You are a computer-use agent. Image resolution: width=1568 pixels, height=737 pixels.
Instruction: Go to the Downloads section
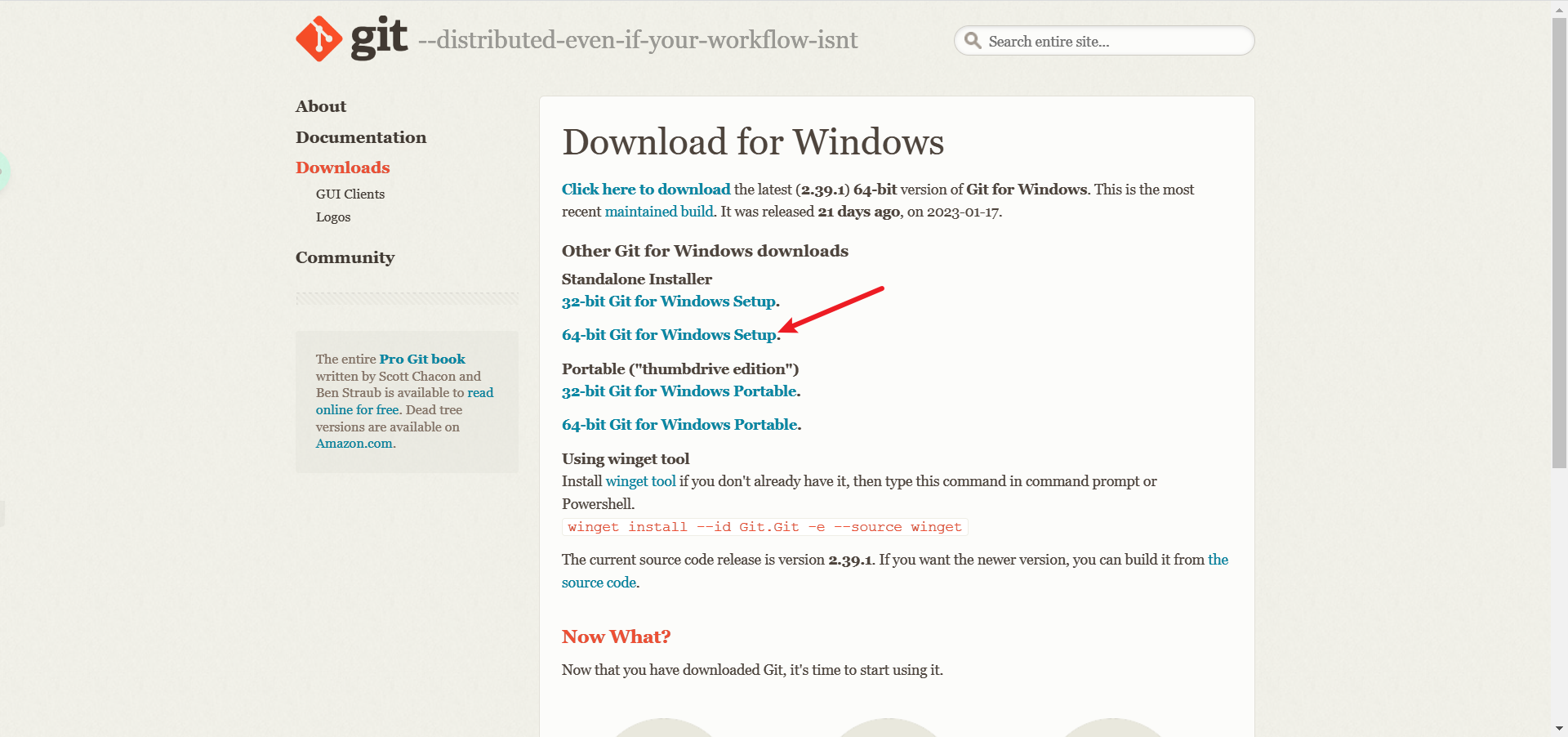click(343, 167)
